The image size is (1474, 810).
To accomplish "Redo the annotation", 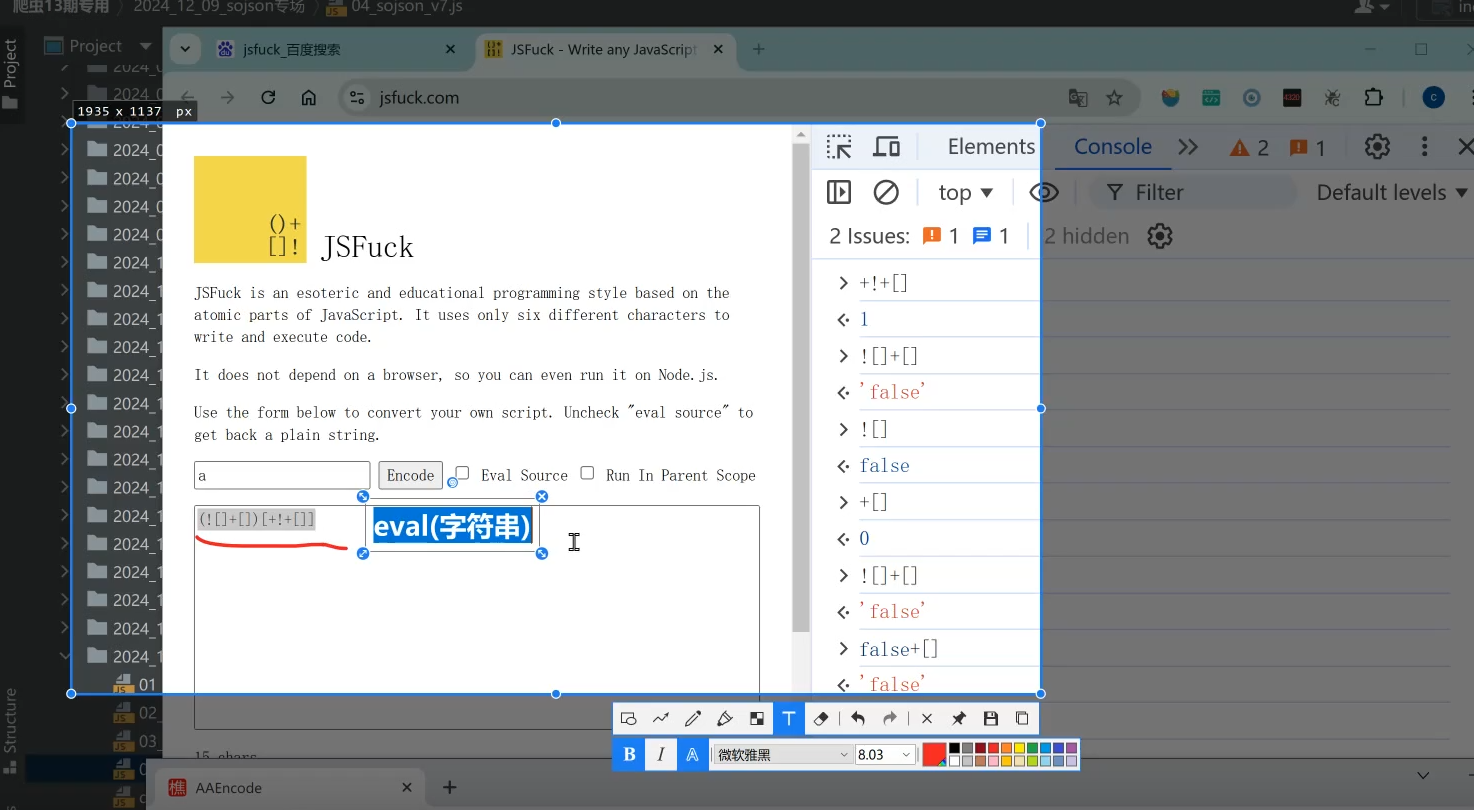I will pos(890,719).
